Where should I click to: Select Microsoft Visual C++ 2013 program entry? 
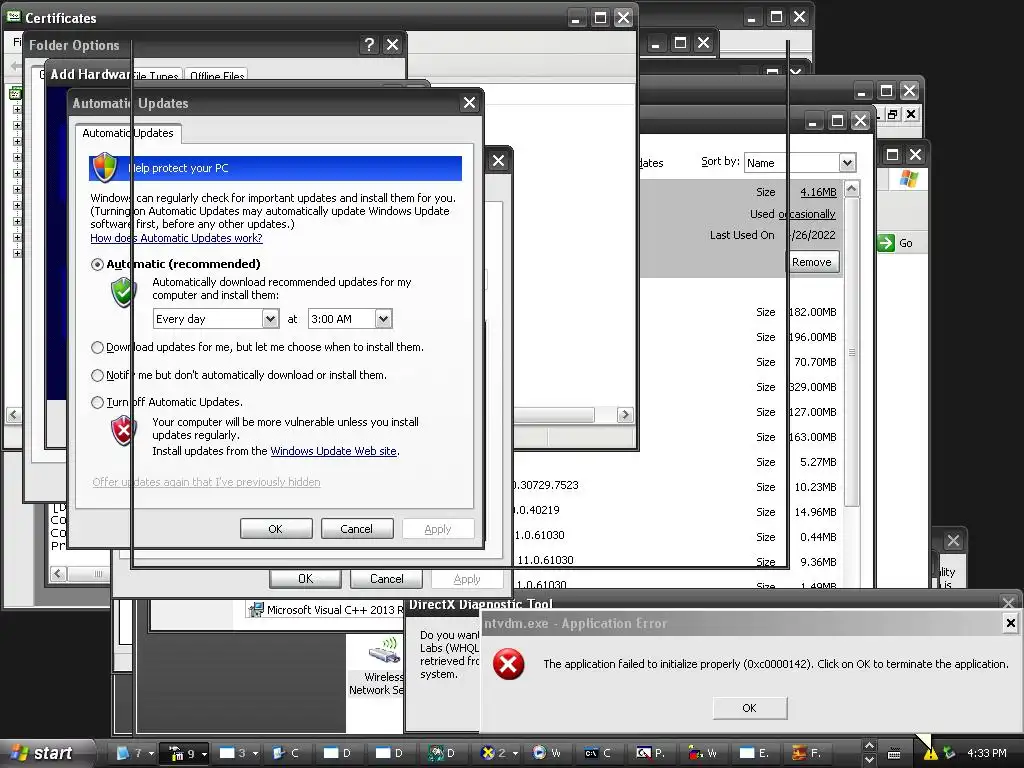click(325, 610)
